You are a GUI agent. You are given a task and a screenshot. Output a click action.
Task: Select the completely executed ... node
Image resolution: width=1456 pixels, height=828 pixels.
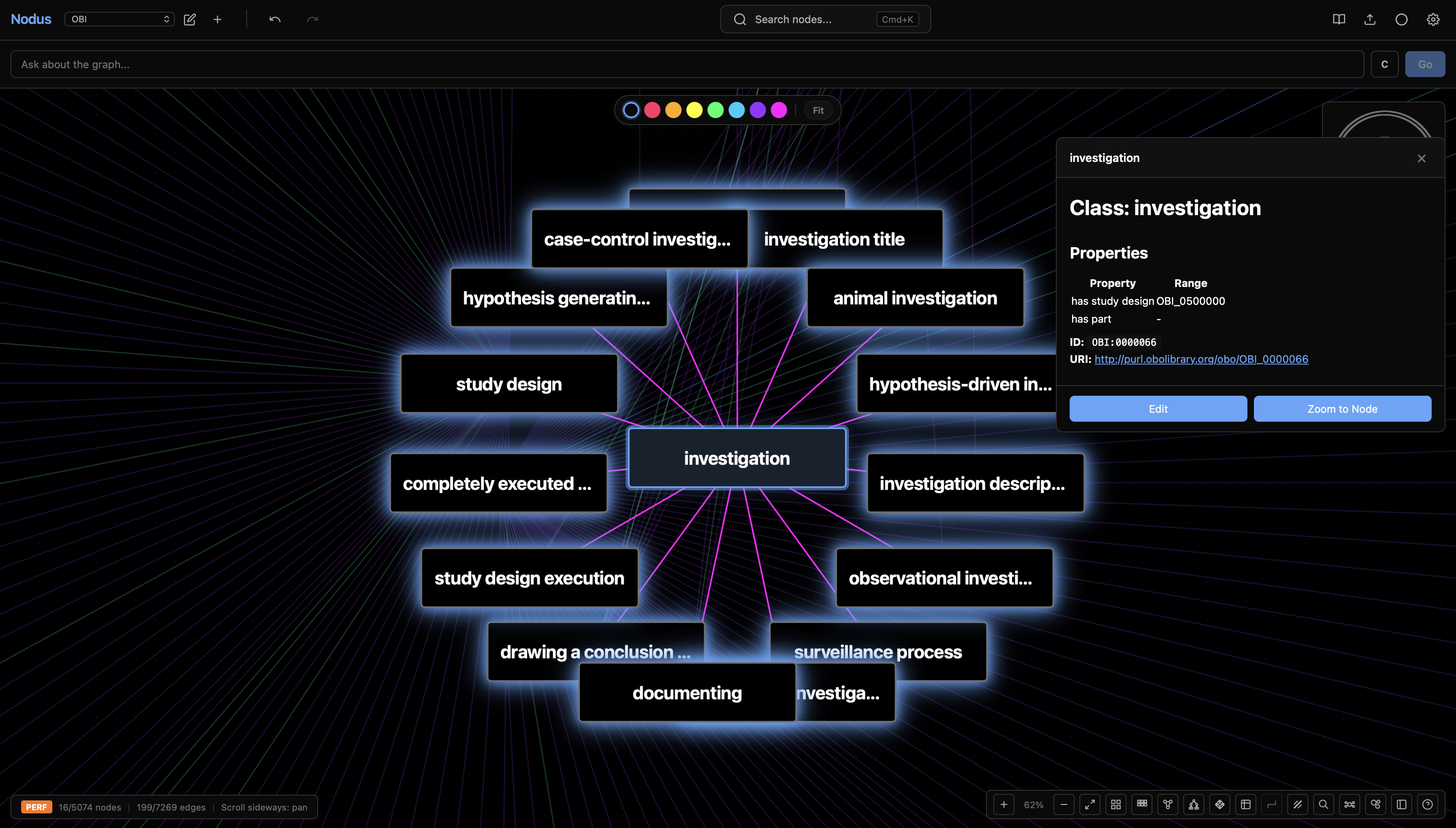pos(499,483)
